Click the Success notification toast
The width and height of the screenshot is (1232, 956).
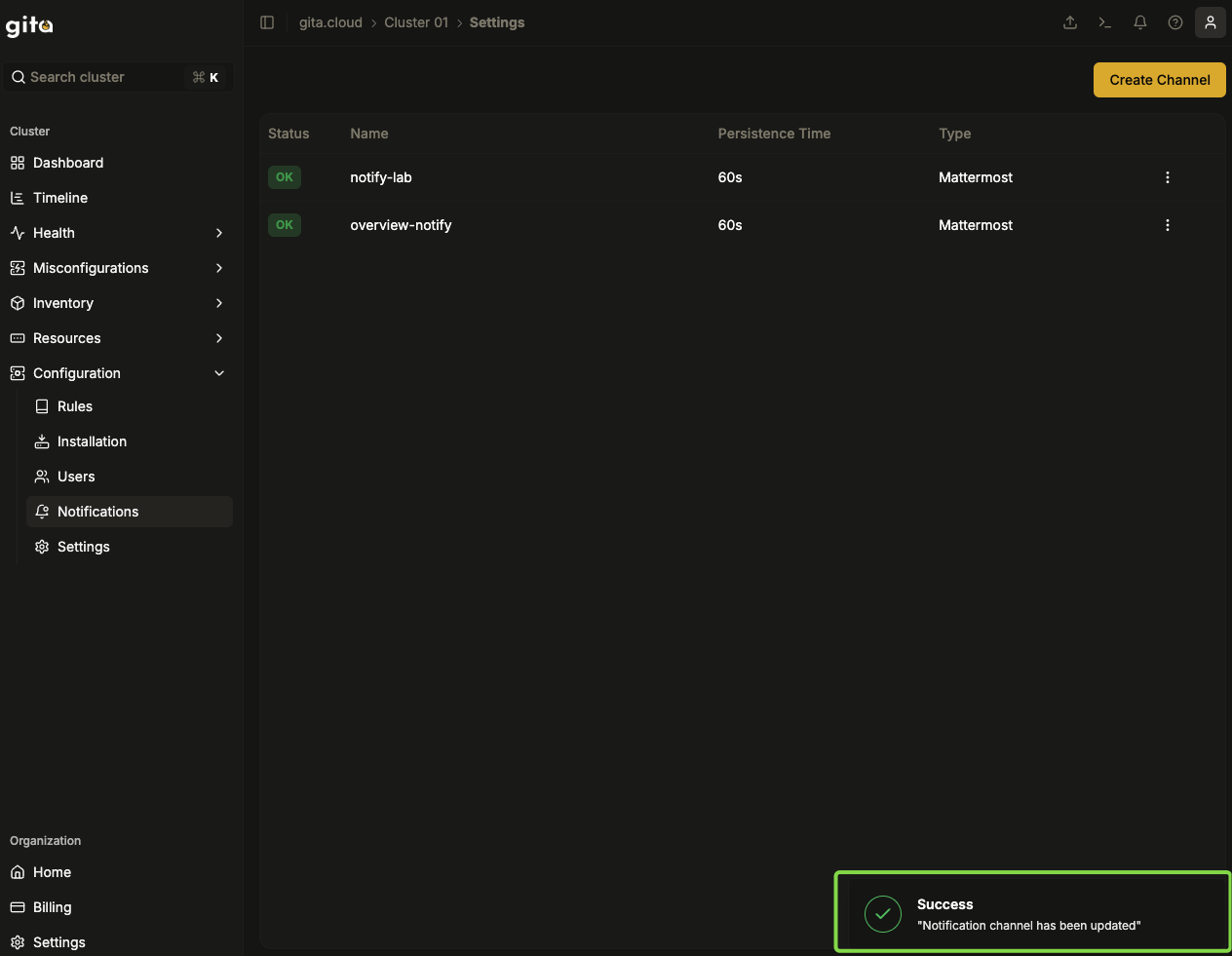pos(1033,912)
